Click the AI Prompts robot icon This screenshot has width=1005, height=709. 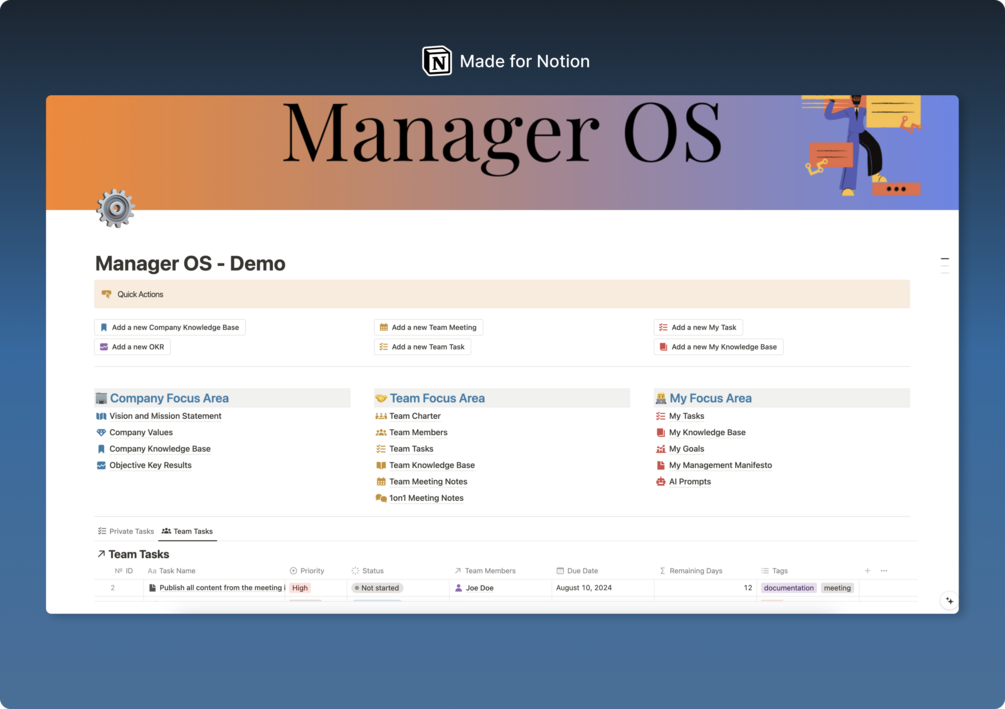click(661, 481)
